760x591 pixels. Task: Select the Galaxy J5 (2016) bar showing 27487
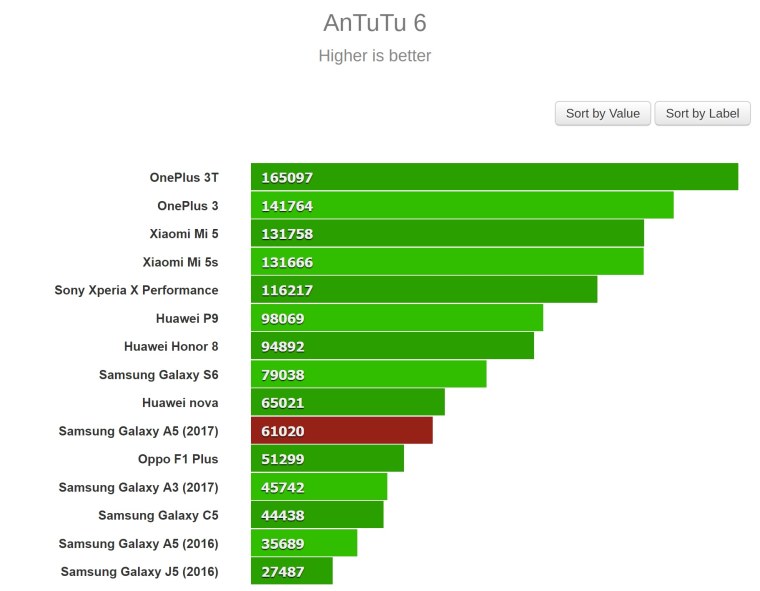pyautogui.click(x=292, y=571)
